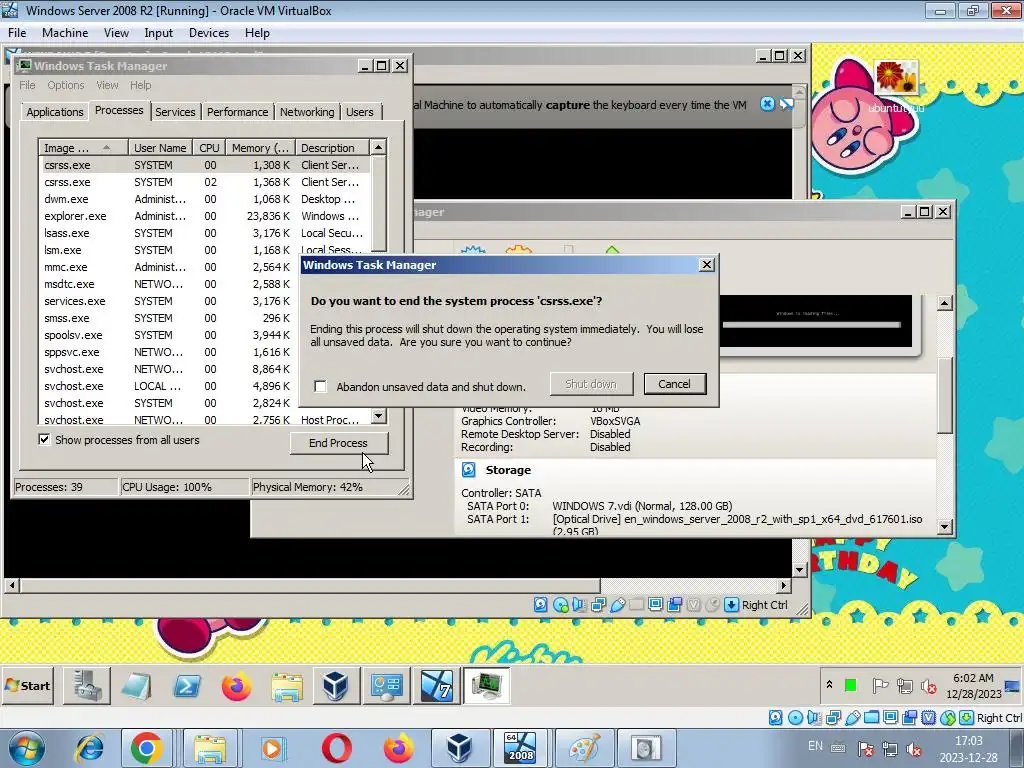Click the hard disk indicator in nested VM status bar
1024x768 pixels.
tap(541, 605)
